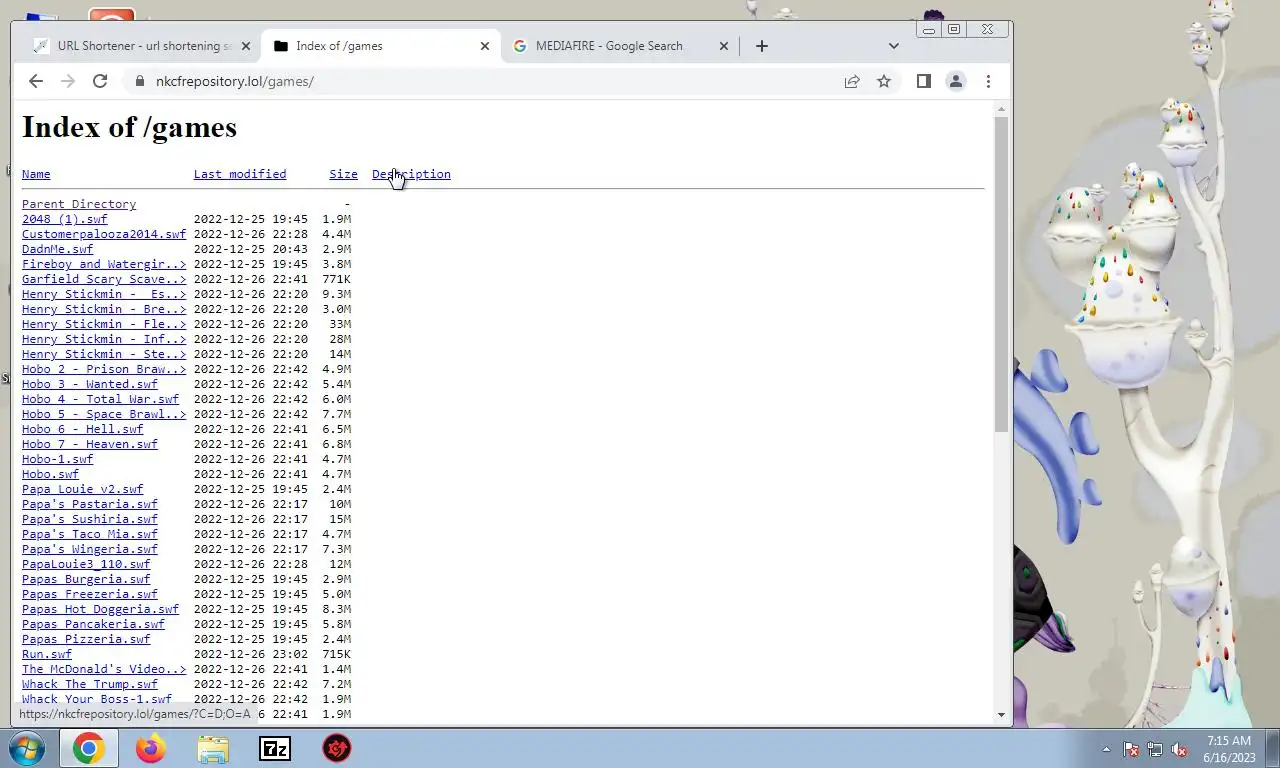Click the scrollbar up arrow
This screenshot has width=1280, height=768.
[1002, 109]
